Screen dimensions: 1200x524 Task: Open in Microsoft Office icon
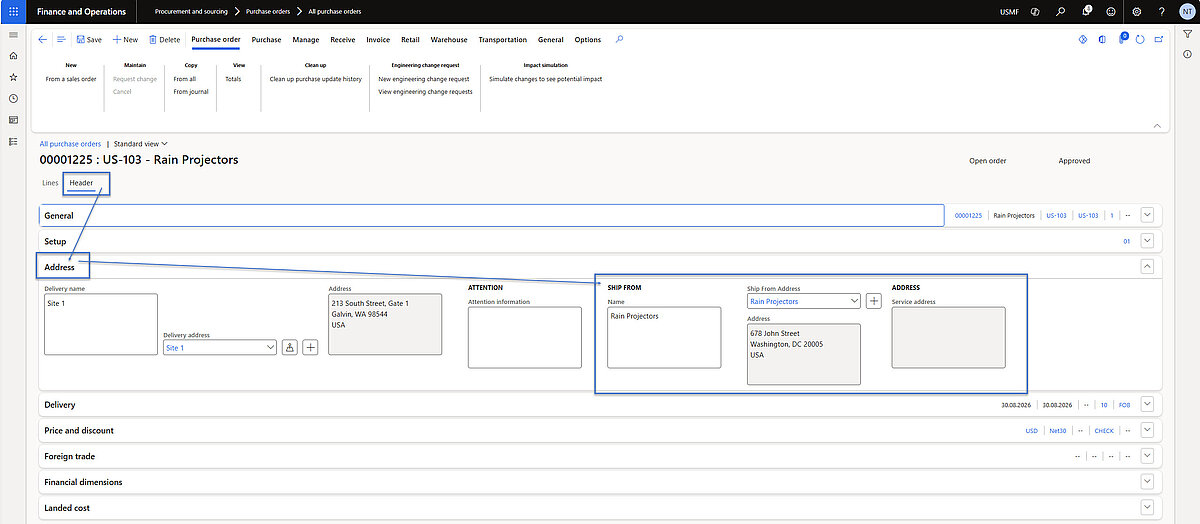tap(1102, 39)
